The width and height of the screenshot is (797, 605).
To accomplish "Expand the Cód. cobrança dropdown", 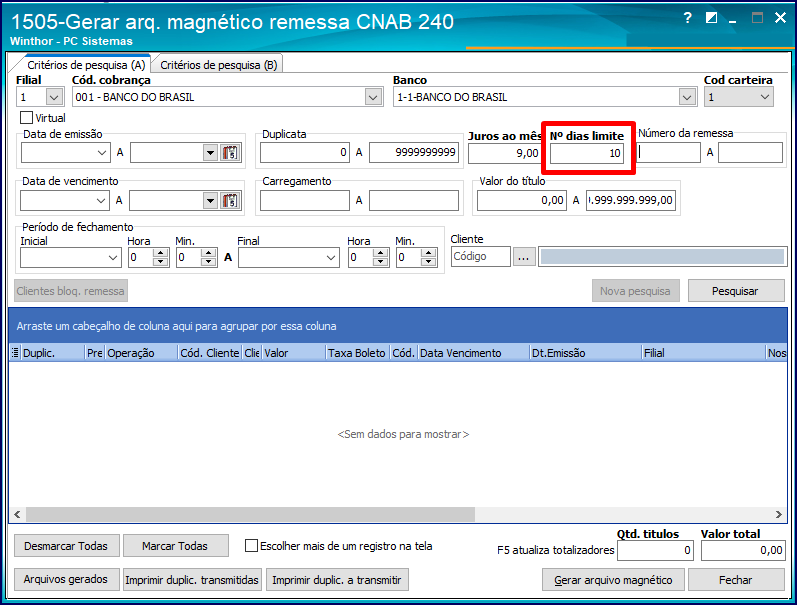I will click(x=373, y=97).
